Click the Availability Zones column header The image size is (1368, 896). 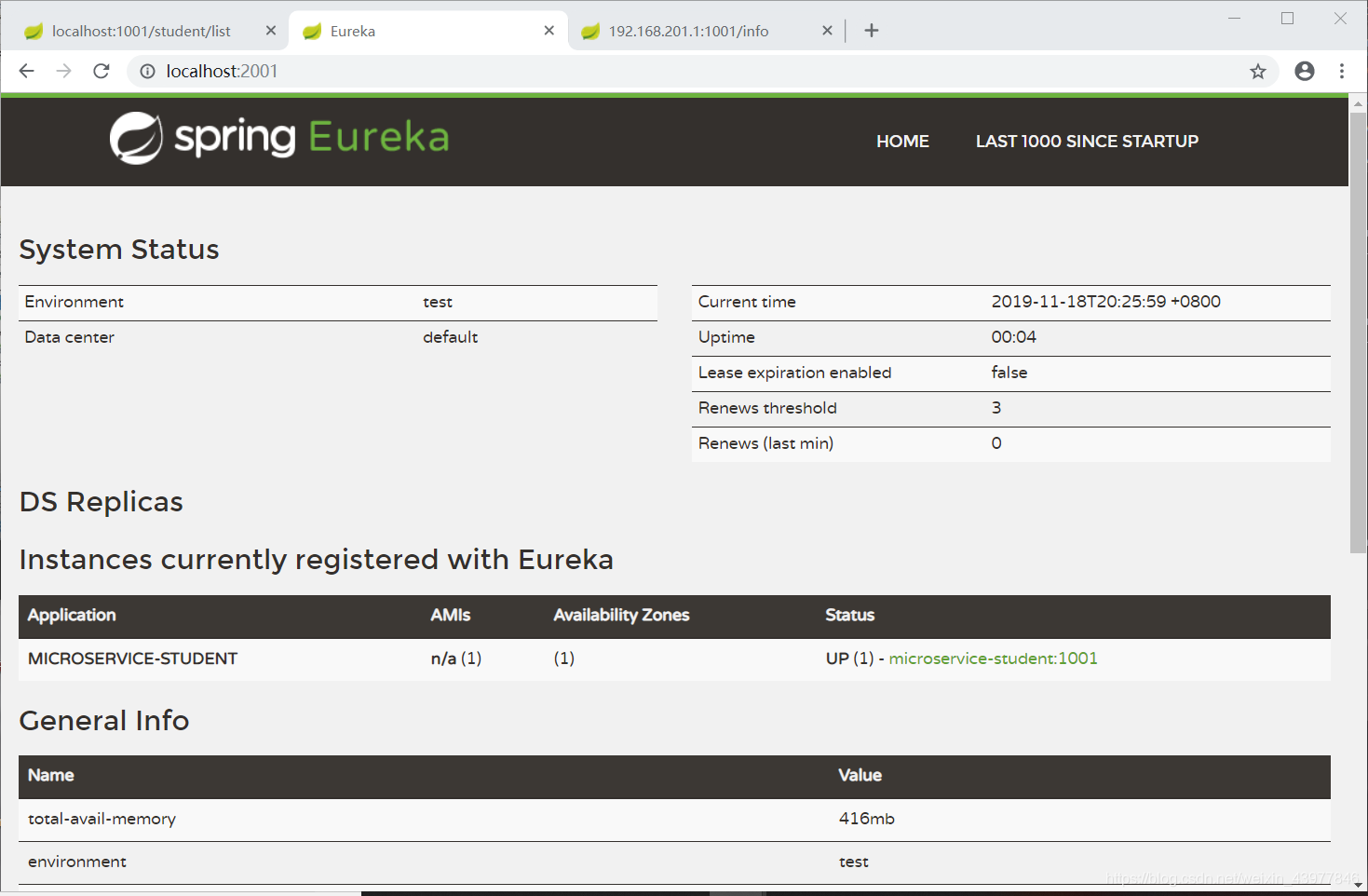coord(621,615)
